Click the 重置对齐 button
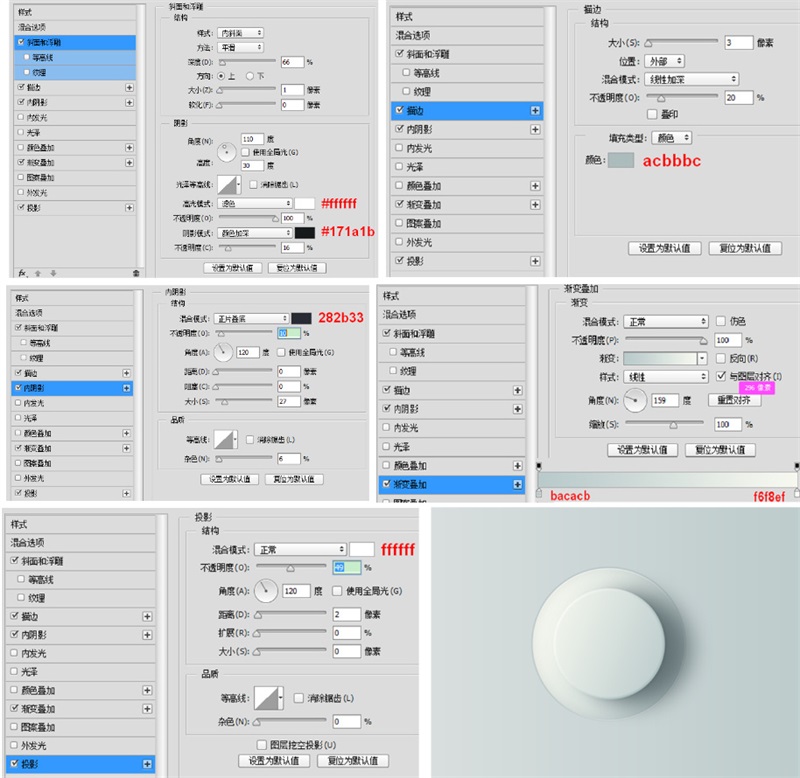The height and width of the screenshot is (778, 800). 734,400
